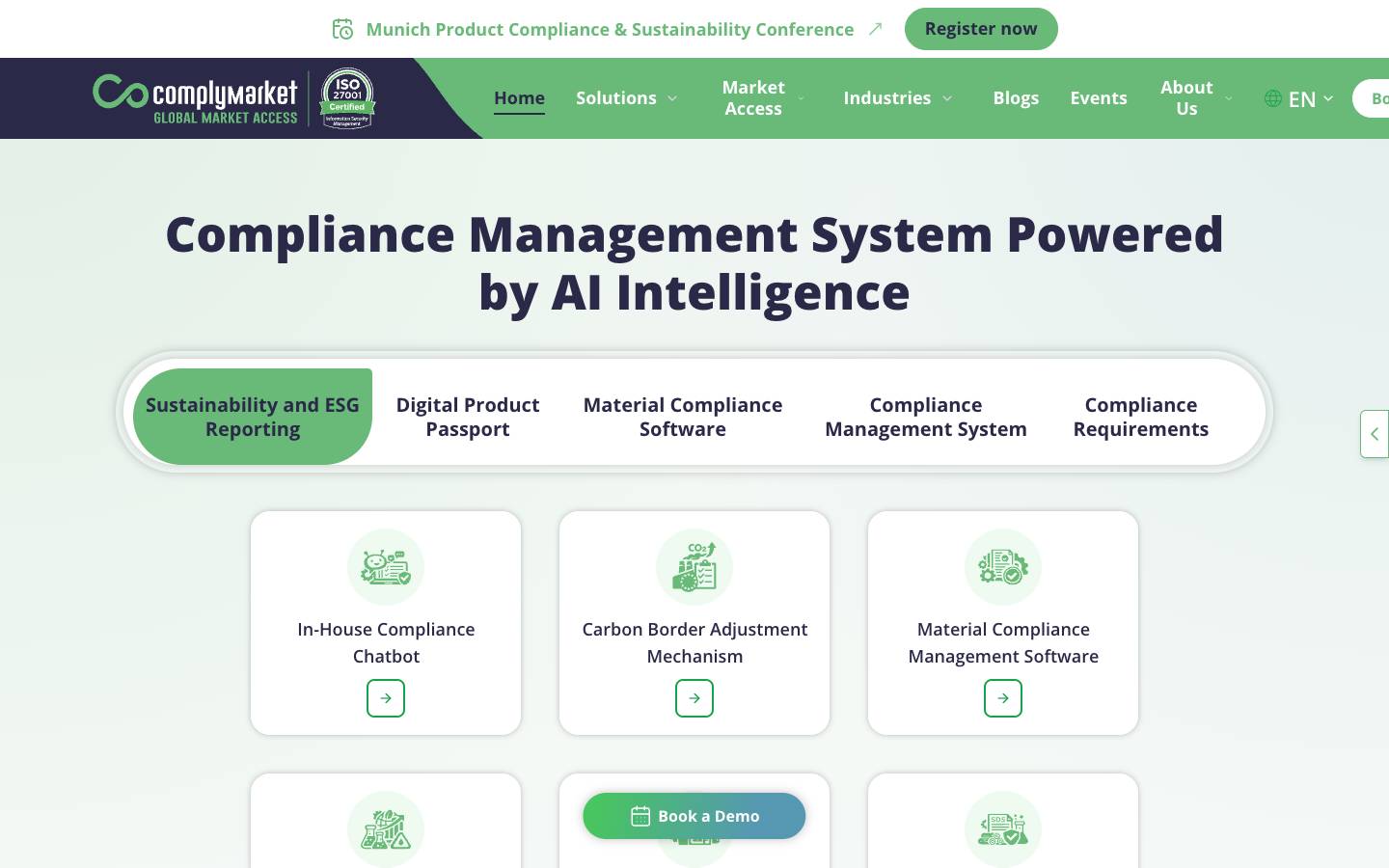Select Sustainability and ESG Reporting tab

tap(253, 417)
